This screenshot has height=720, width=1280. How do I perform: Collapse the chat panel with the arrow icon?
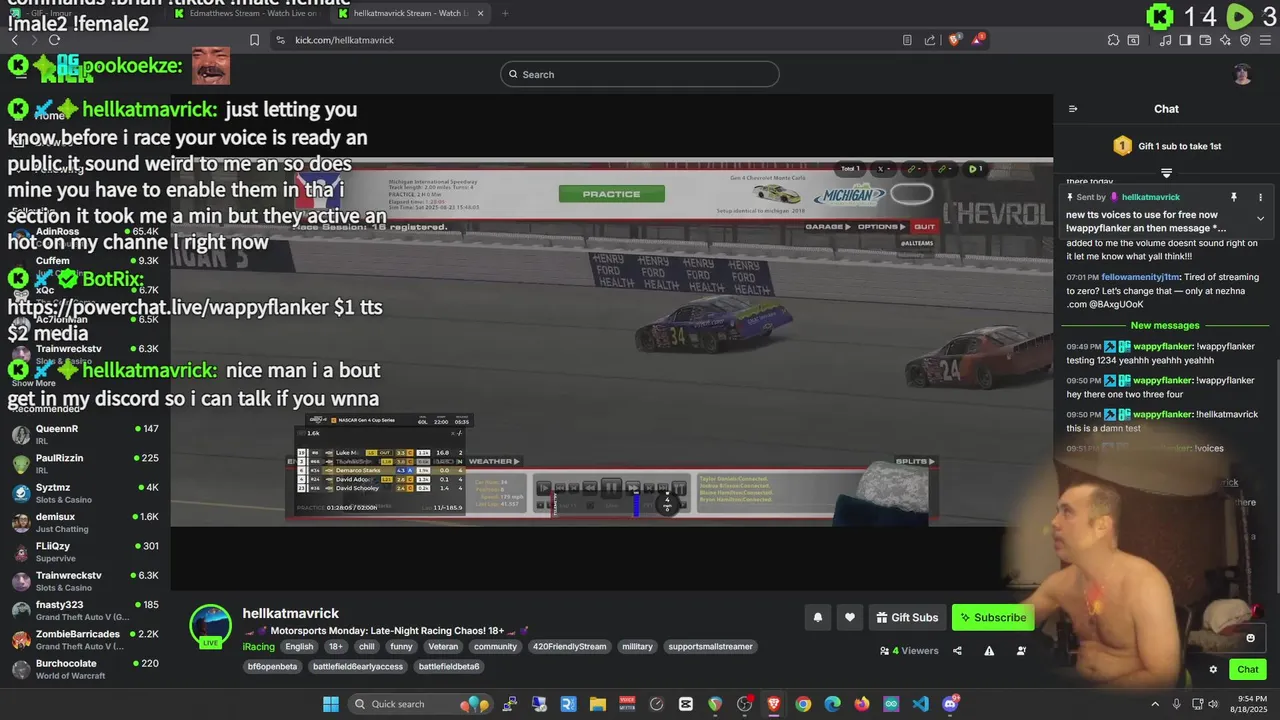1073,109
